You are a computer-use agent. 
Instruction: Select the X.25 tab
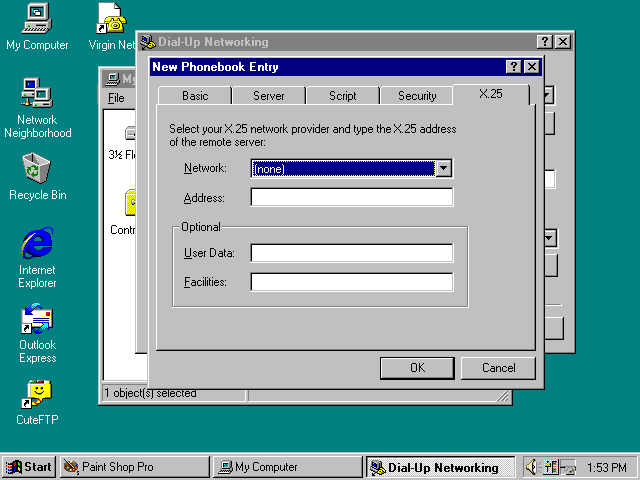(x=491, y=94)
